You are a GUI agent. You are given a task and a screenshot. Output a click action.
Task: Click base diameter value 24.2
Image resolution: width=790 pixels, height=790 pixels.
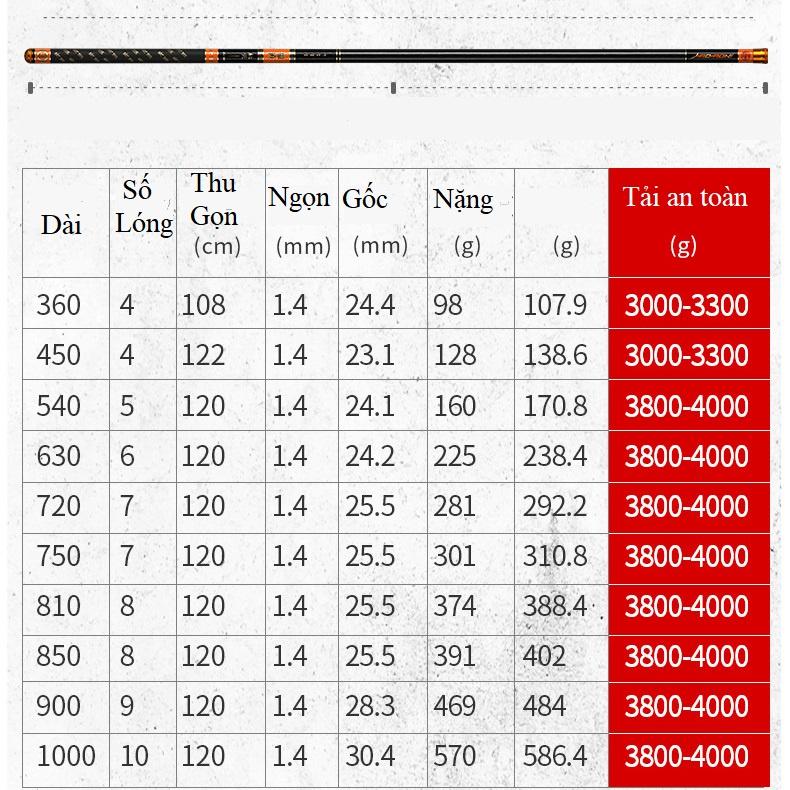pyautogui.click(x=370, y=456)
